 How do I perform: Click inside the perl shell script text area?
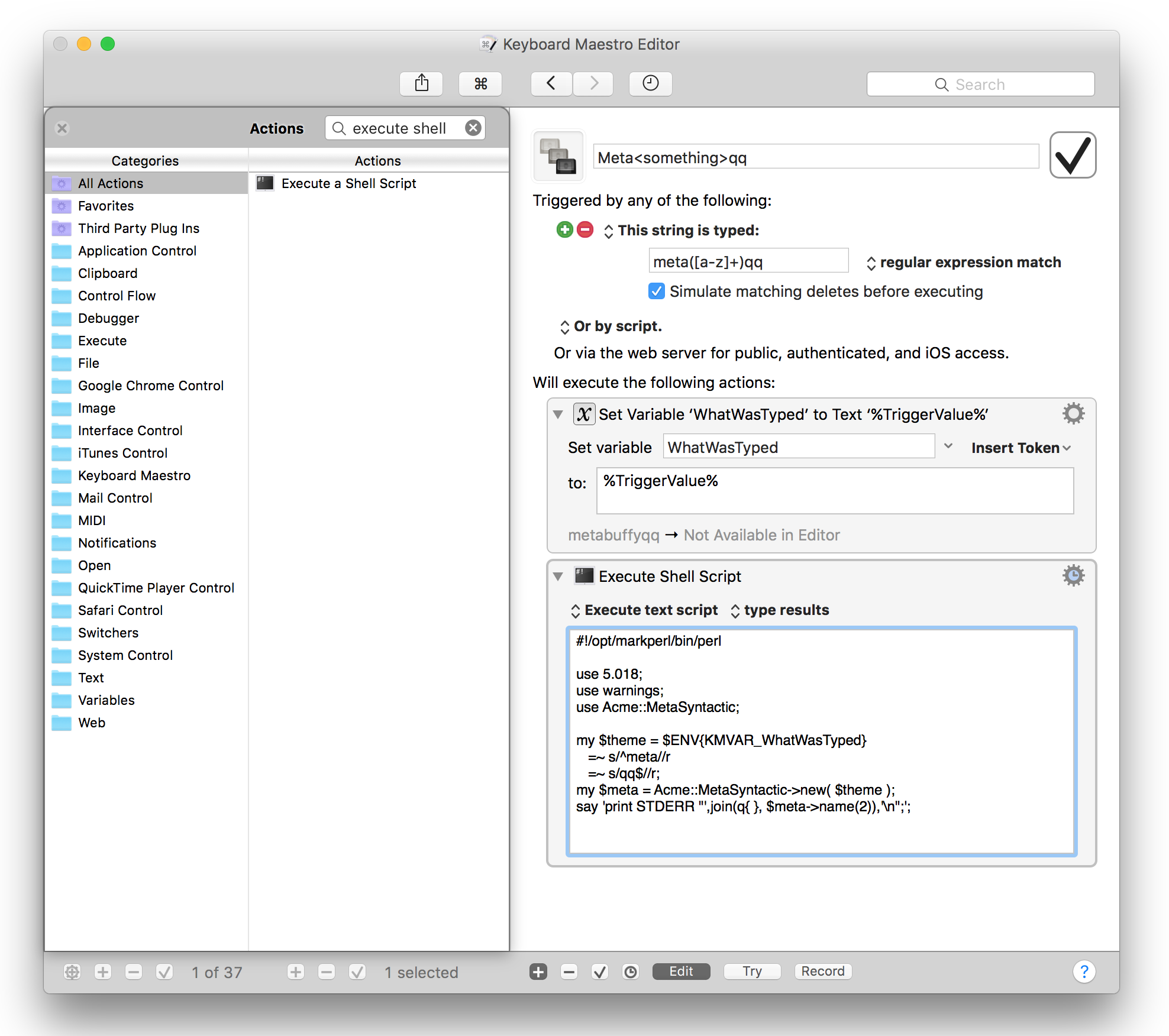[x=821, y=741]
